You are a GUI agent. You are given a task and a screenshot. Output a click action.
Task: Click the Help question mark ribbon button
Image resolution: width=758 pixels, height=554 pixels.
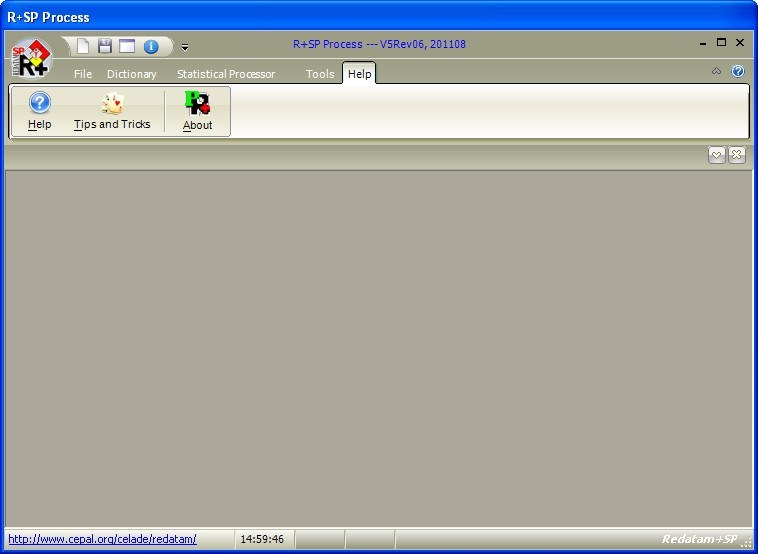point(40,111)
